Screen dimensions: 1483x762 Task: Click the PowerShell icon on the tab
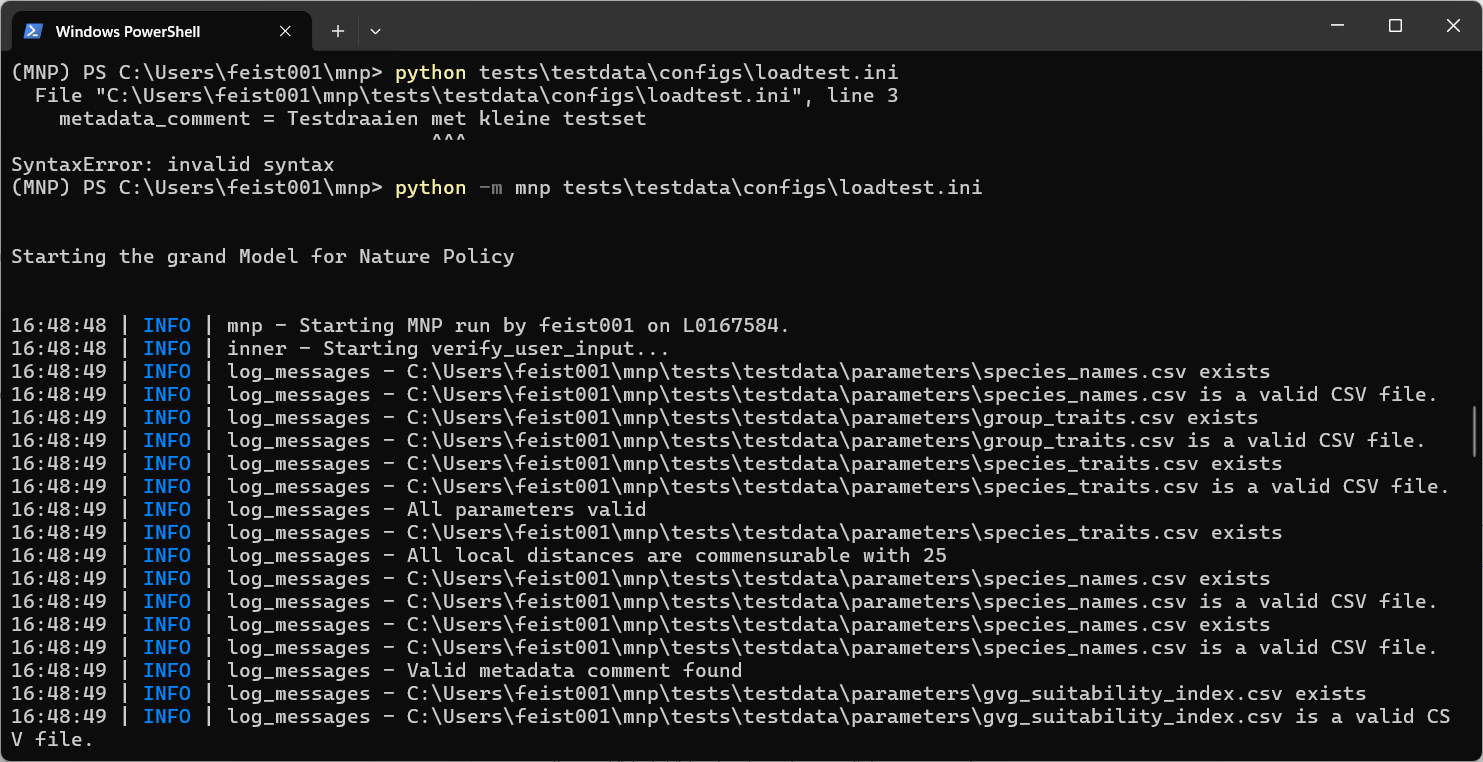click(33, 31)
